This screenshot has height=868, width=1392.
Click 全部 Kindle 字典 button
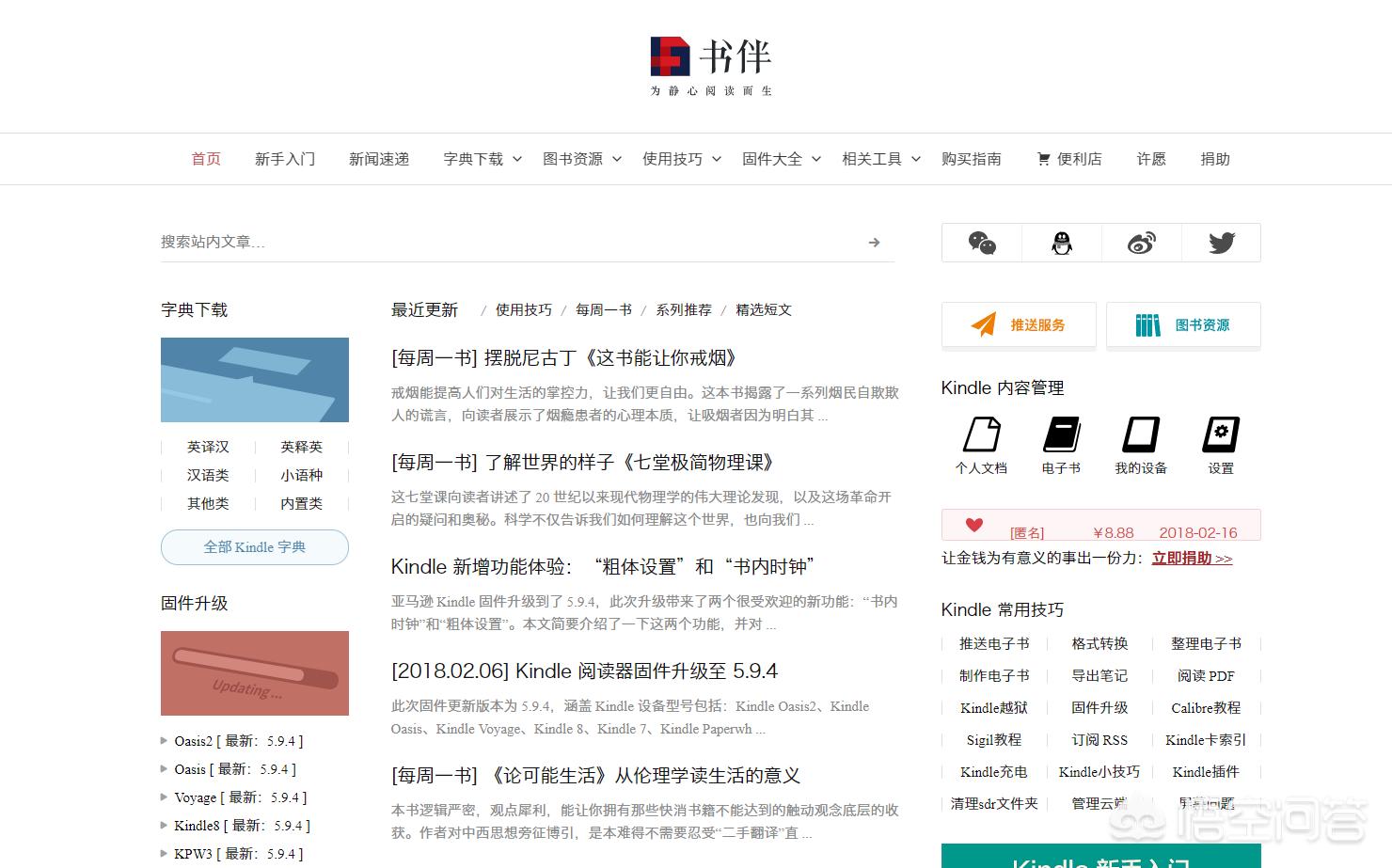click(x=255, y=547)
